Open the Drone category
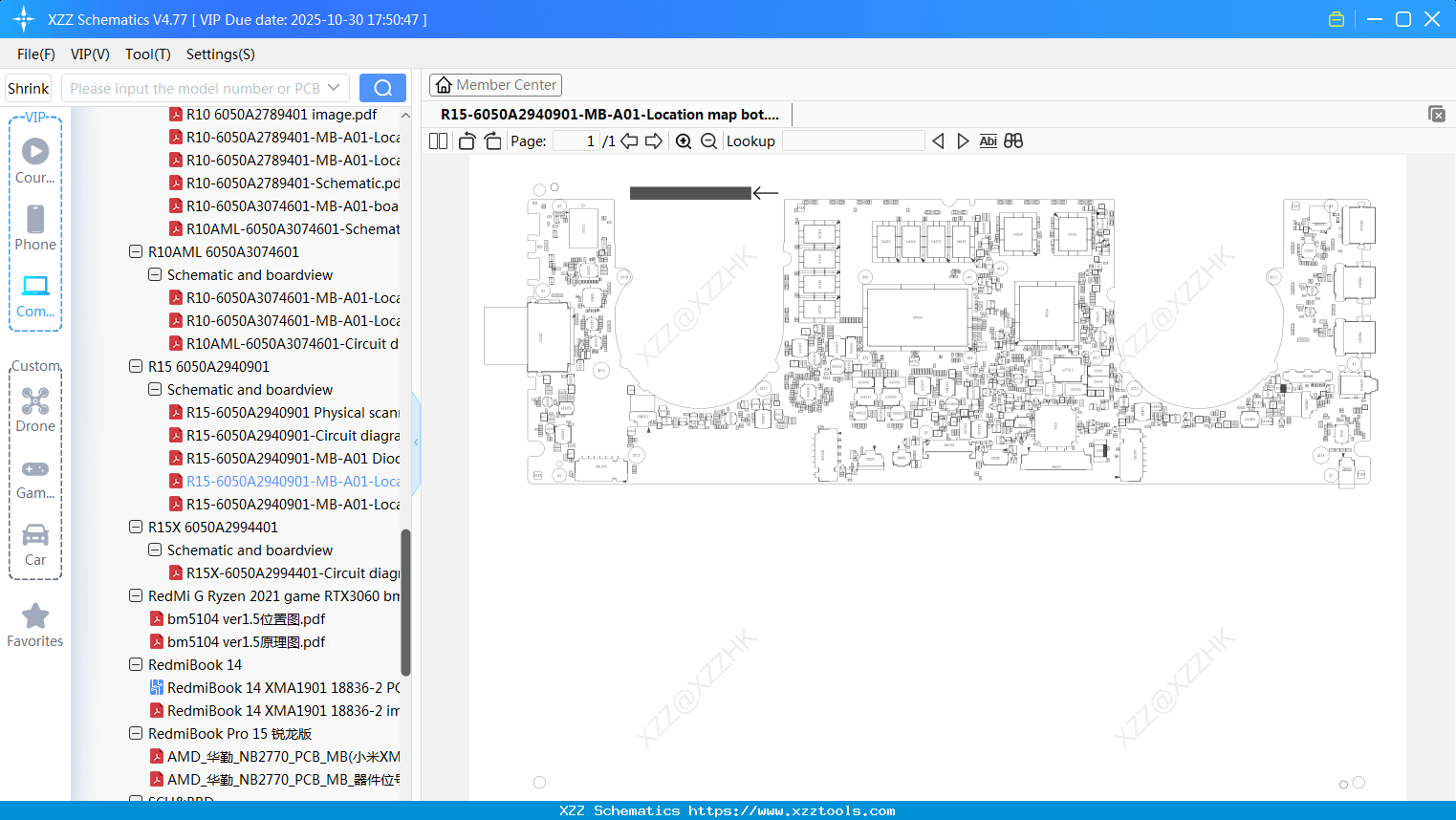This screenshot has height=820, width=1456. [35, 409]
